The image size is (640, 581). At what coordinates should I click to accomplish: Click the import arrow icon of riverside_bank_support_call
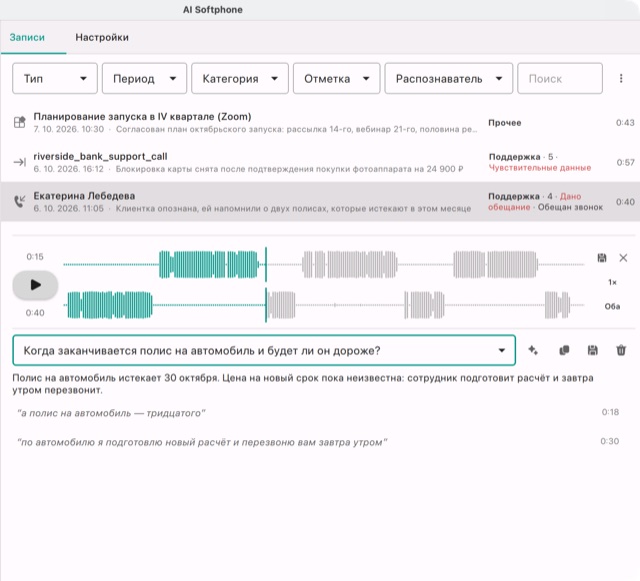(20, 162)
